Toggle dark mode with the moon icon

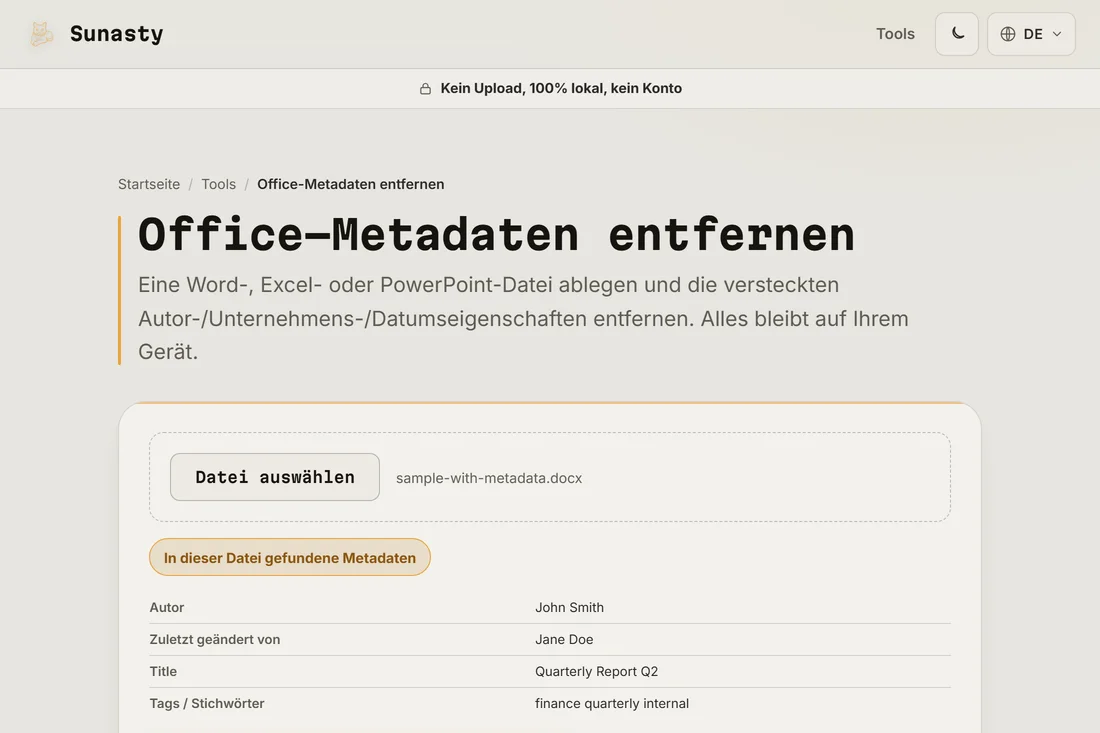click(957, 34)
